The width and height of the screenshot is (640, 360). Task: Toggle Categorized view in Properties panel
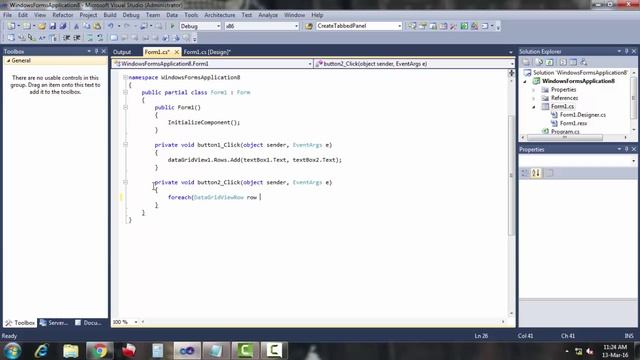[x=525, y=173]
